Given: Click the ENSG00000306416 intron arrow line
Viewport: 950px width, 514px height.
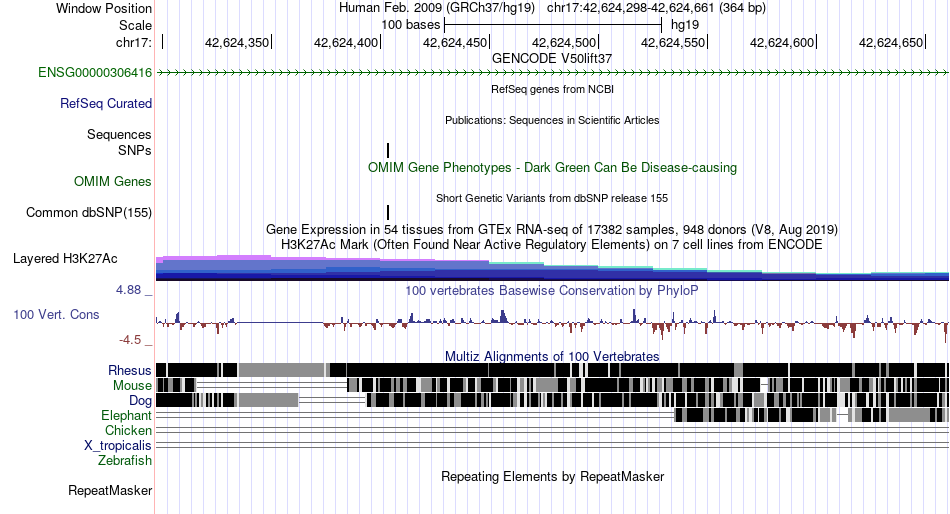Looking at the screenshot, I should click(552, 73).
